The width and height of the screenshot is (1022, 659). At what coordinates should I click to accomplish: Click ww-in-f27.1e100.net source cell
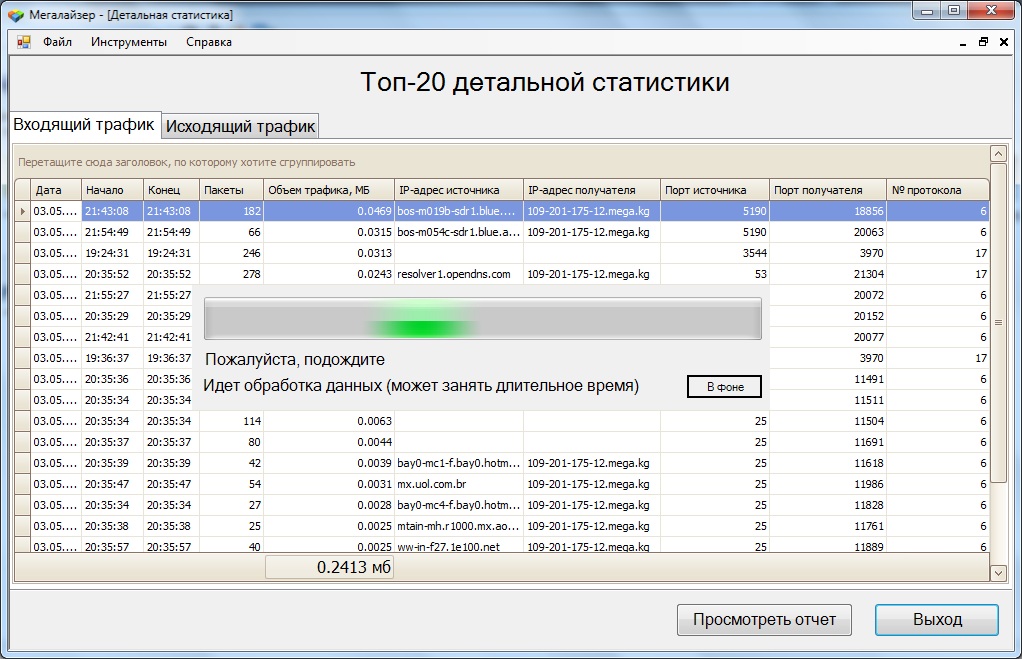(x=459, y=546)
